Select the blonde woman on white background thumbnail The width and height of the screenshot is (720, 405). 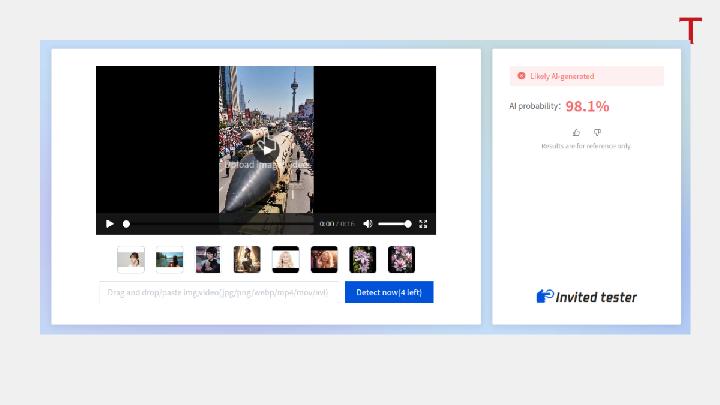(286, 259)
